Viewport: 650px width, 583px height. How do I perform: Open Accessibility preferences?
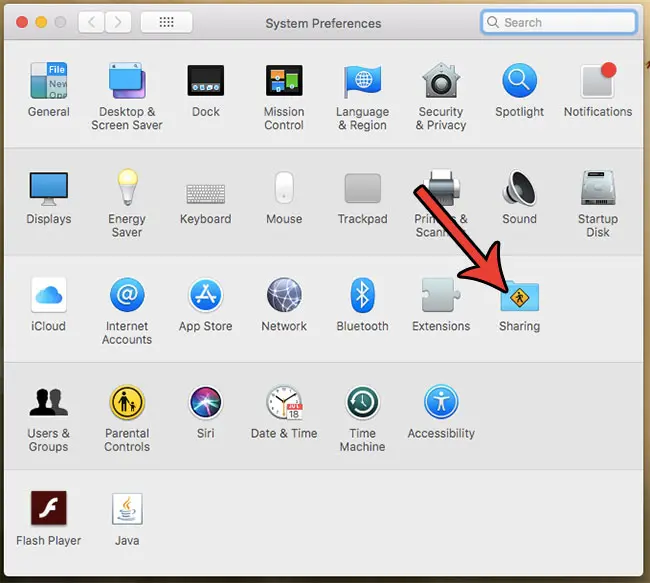pos(440,404)
